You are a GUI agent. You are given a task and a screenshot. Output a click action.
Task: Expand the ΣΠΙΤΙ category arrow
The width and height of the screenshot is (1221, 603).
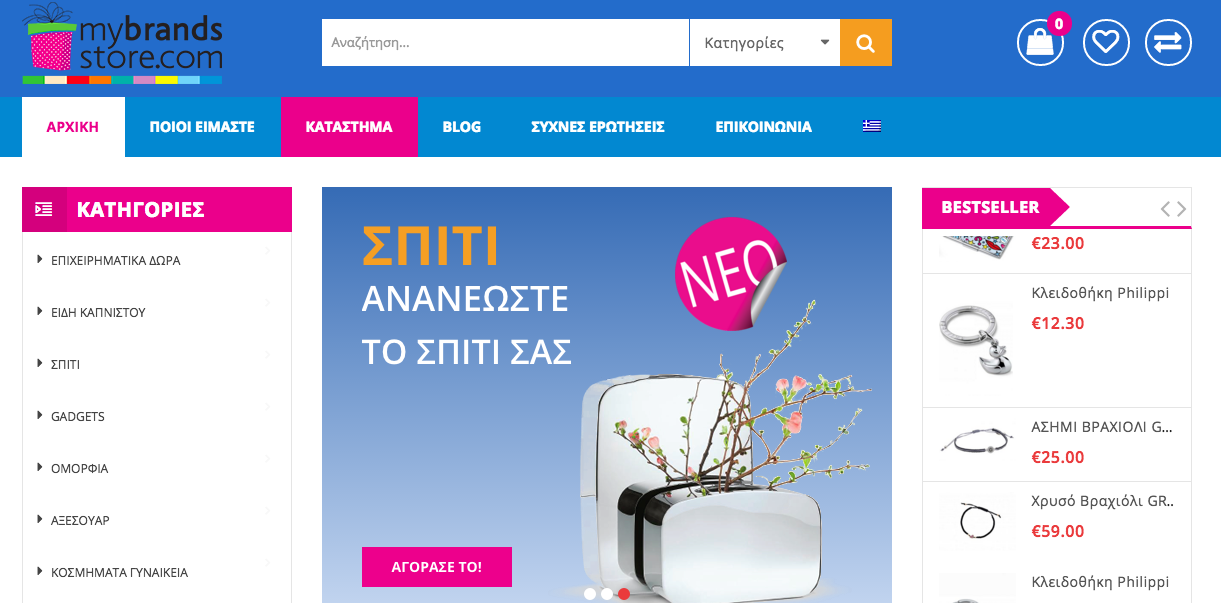tap(269, 355)
